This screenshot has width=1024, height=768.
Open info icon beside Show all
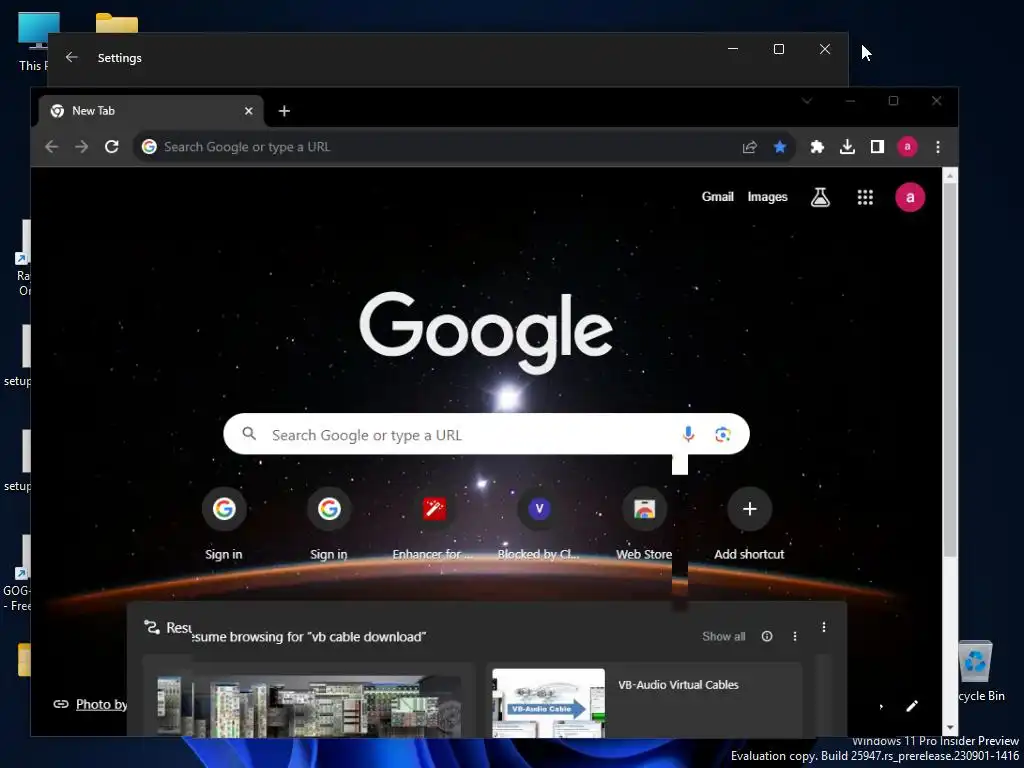767,636
